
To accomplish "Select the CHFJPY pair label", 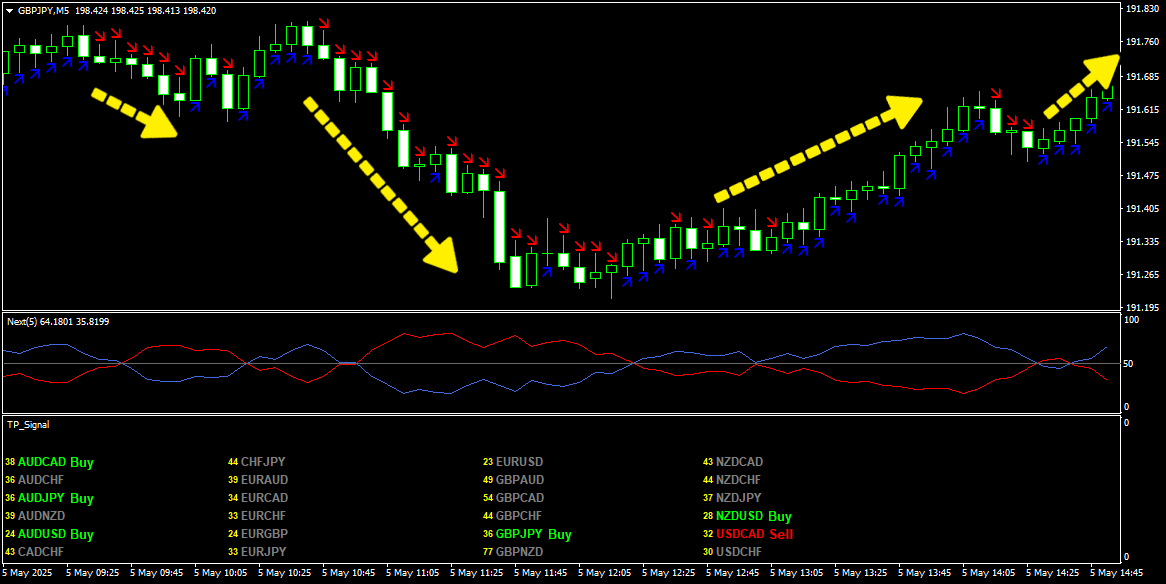I will (x=263, y=462).
